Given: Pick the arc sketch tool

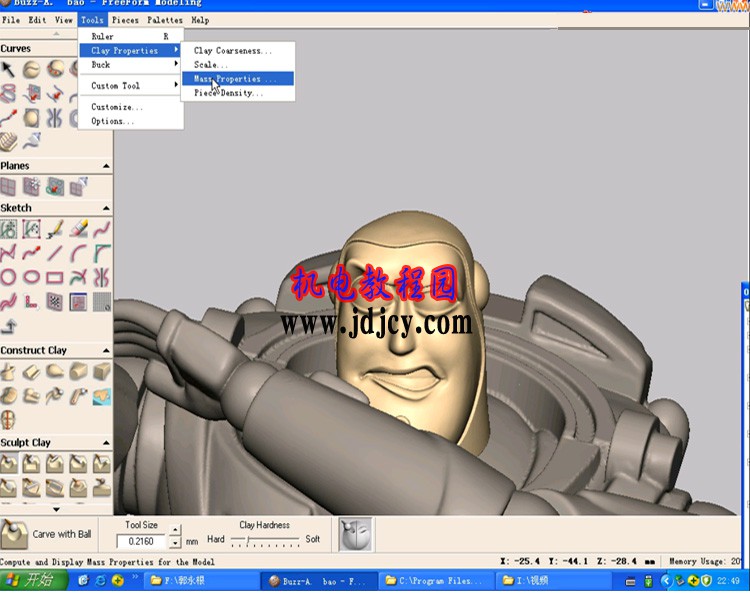Looking at the screenshot, I should pos(78,253).
